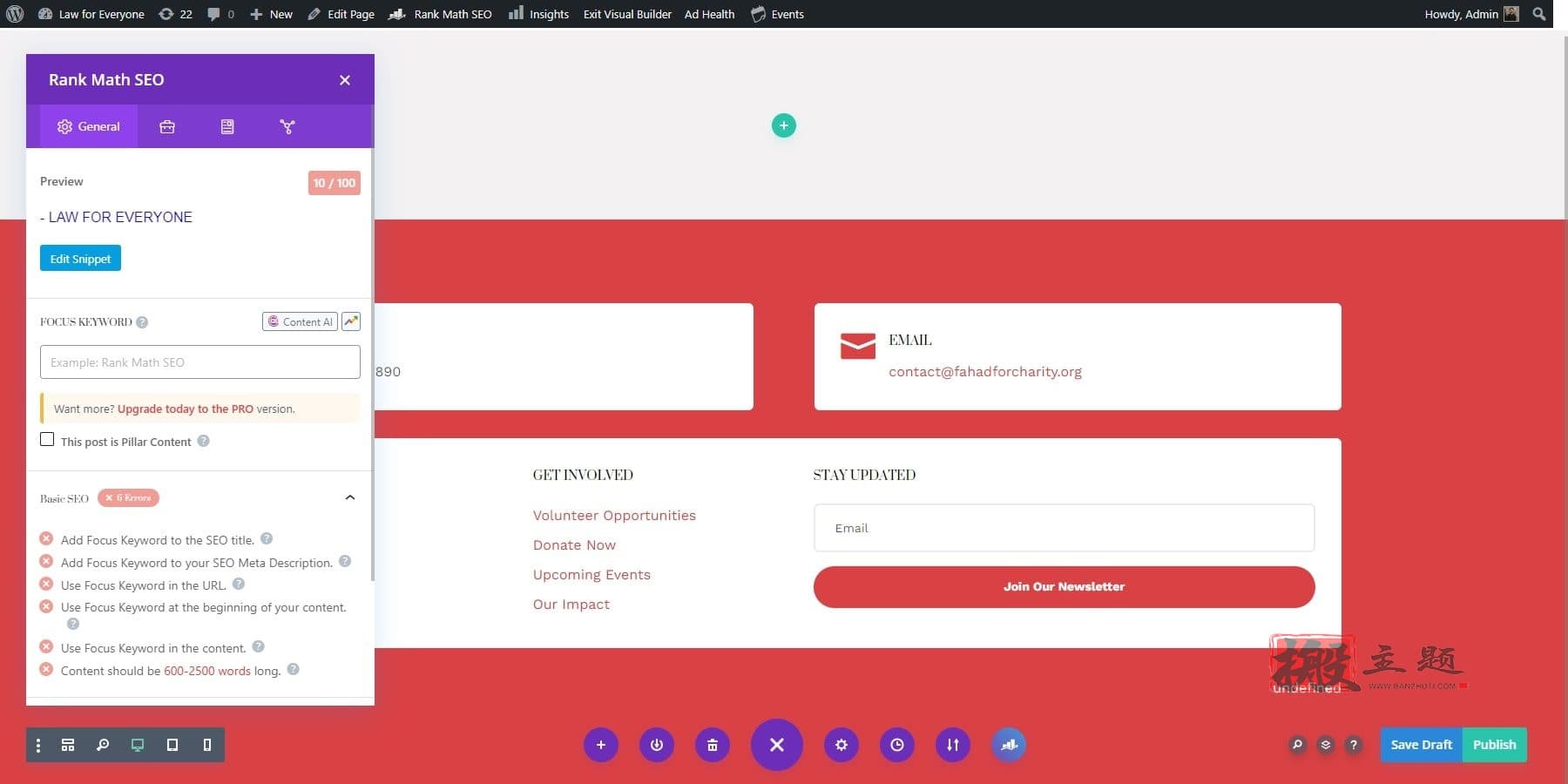Click the Edit Snippet button
The width and height of the screenshot is (1568, 784).
(80, 259)
